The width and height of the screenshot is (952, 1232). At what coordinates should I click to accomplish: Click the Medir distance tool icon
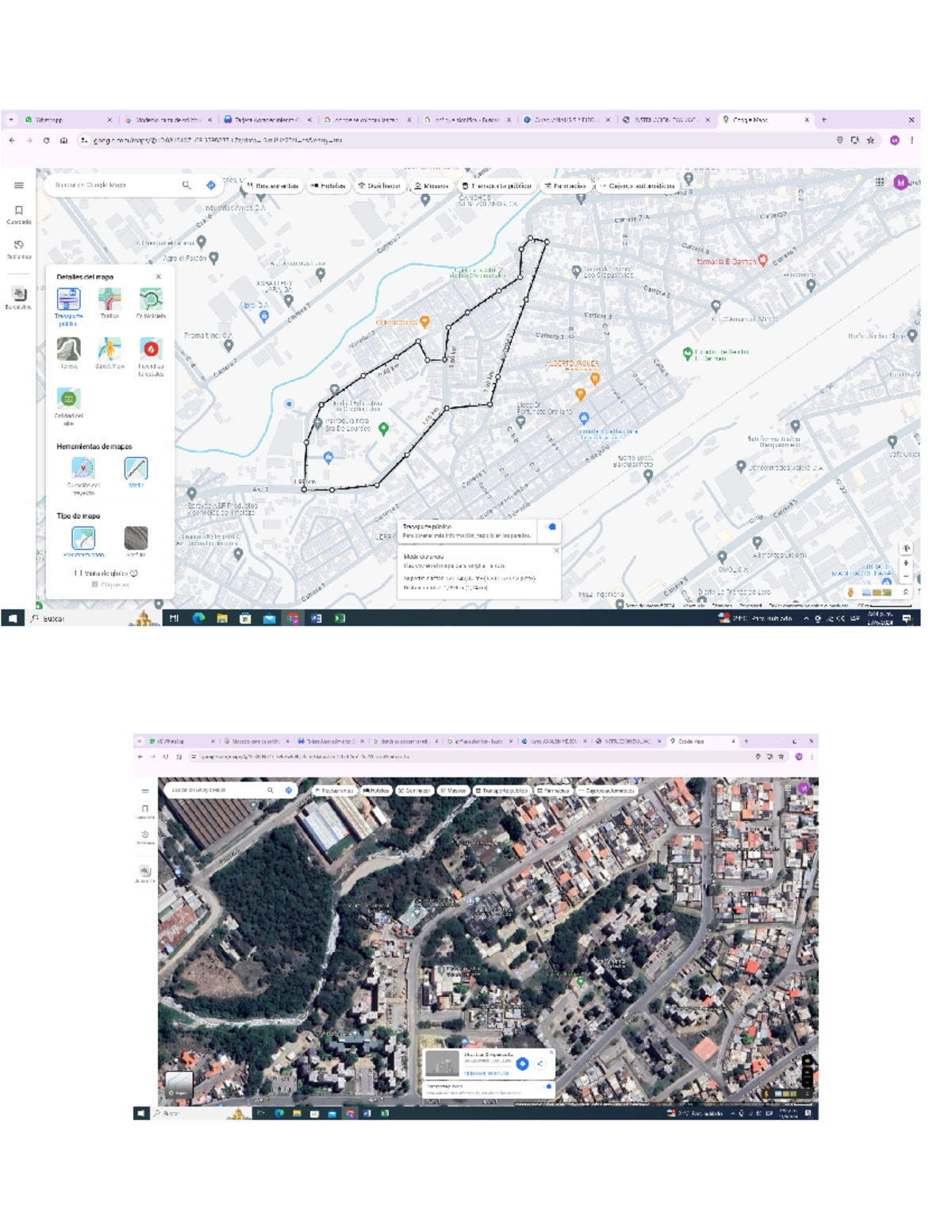(136, 468)
